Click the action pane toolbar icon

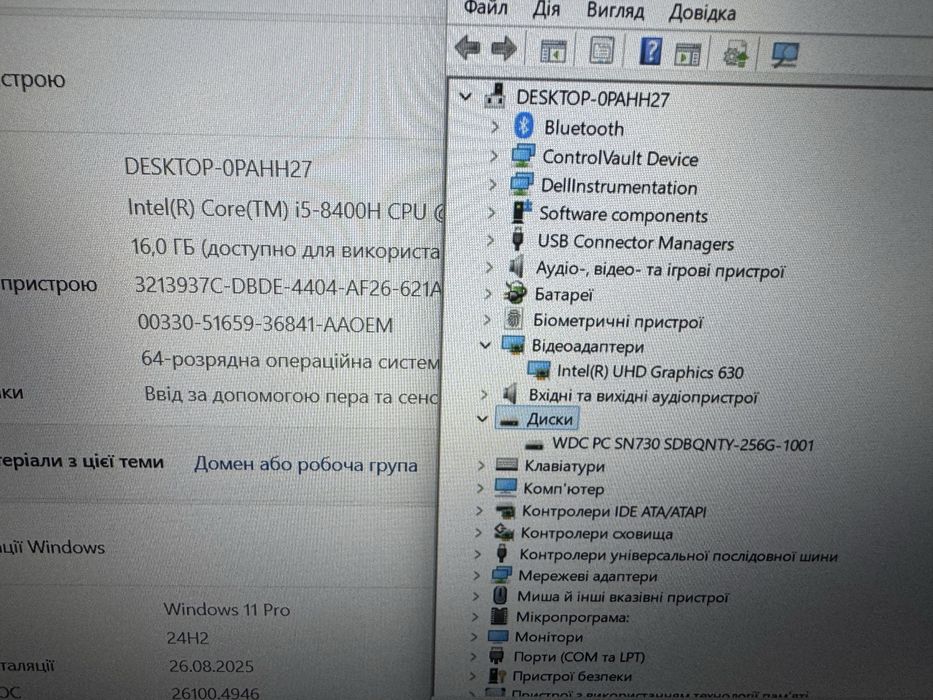(x=688, y=54)
